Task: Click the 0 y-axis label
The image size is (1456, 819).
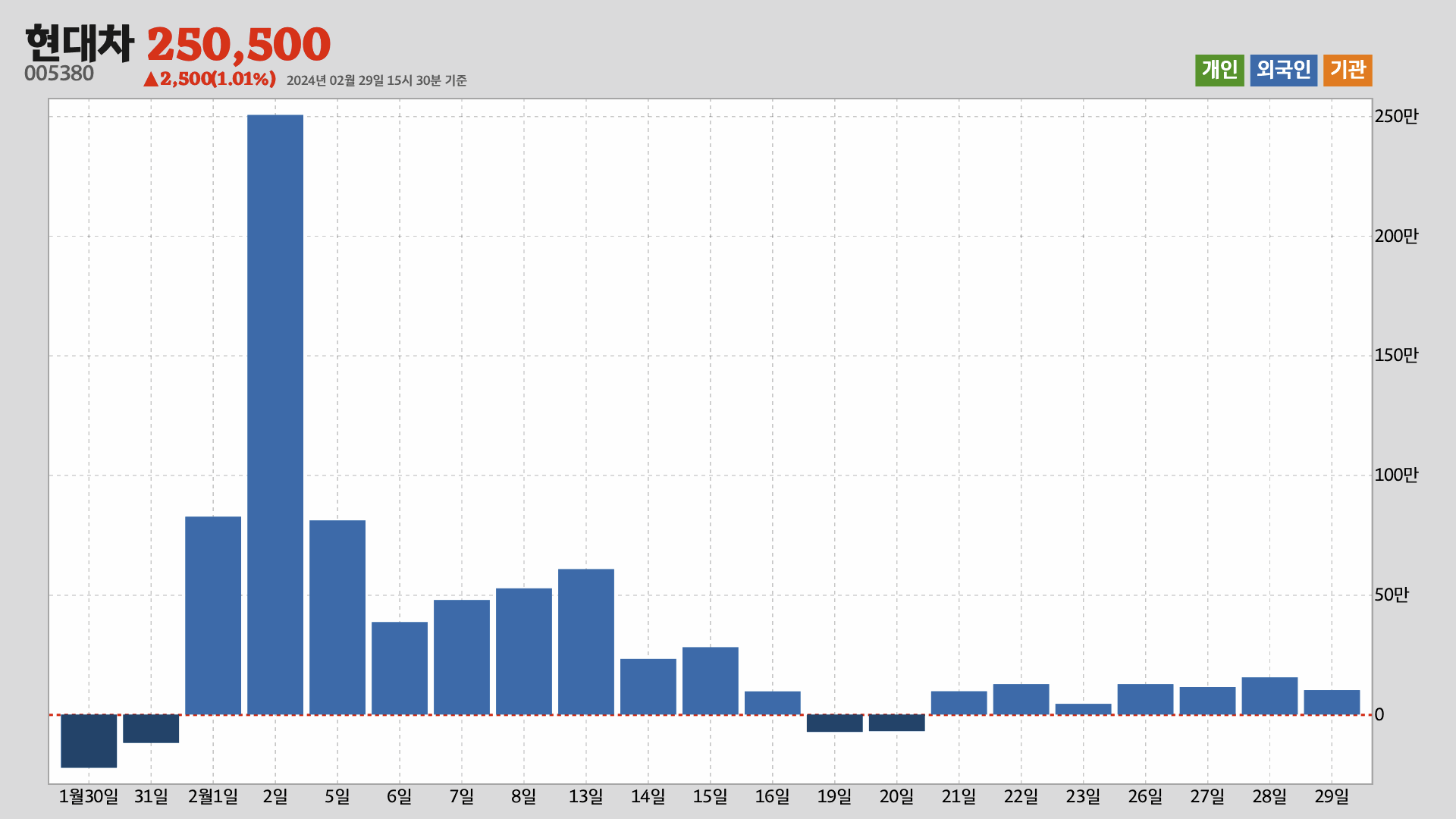Action: click(1379, 714)
